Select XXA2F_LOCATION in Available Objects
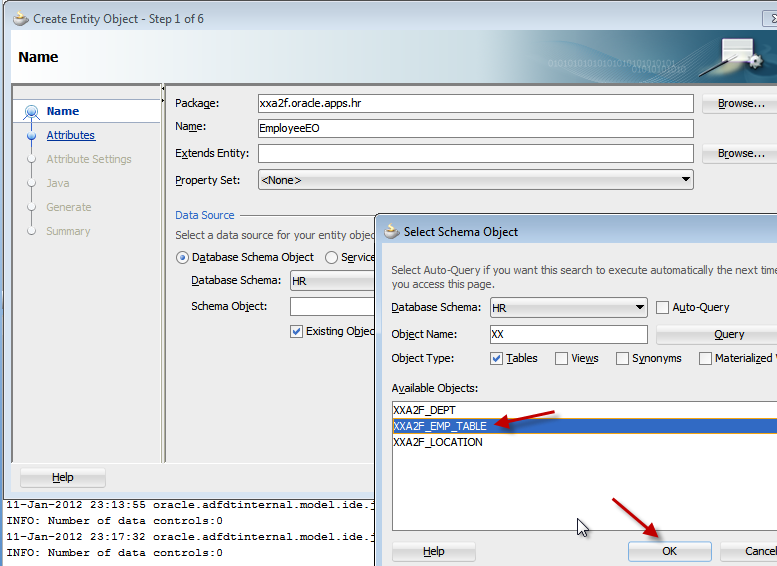This screenshot has width=777, height=566. (585, 442)
